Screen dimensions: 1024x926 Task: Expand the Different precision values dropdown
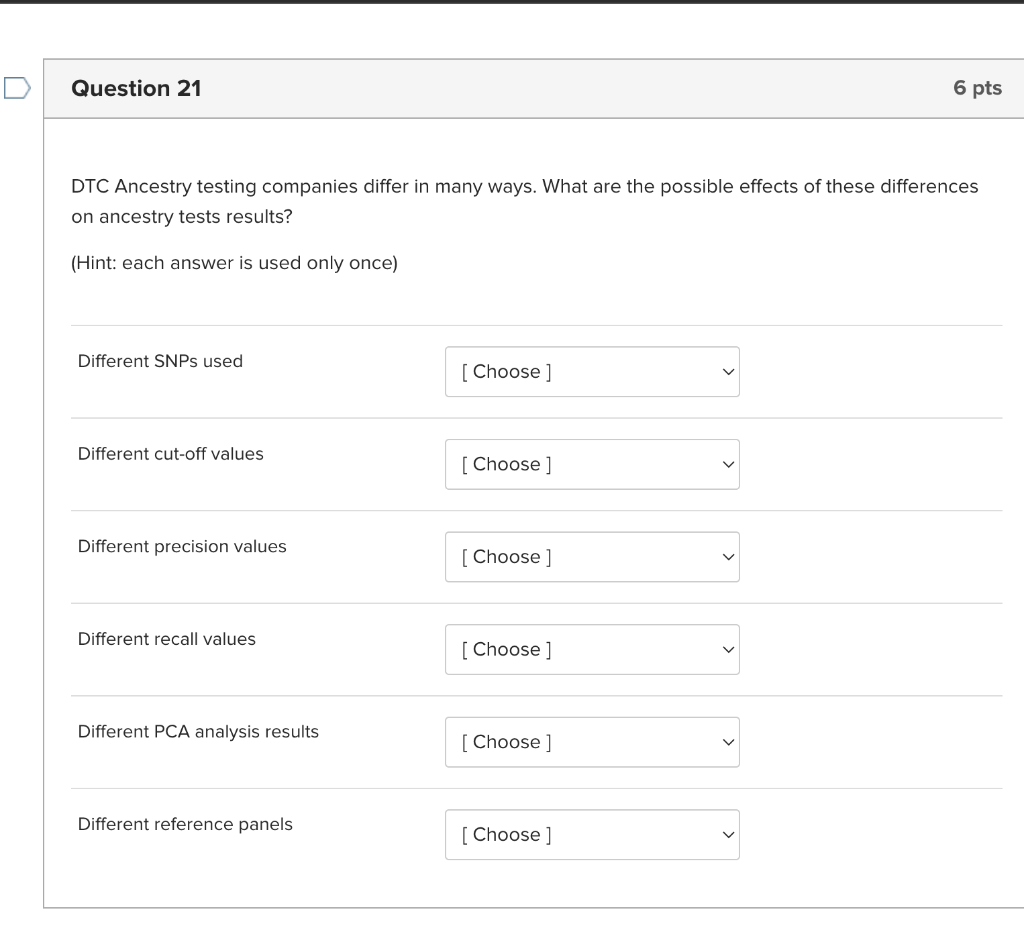point(591,557)
